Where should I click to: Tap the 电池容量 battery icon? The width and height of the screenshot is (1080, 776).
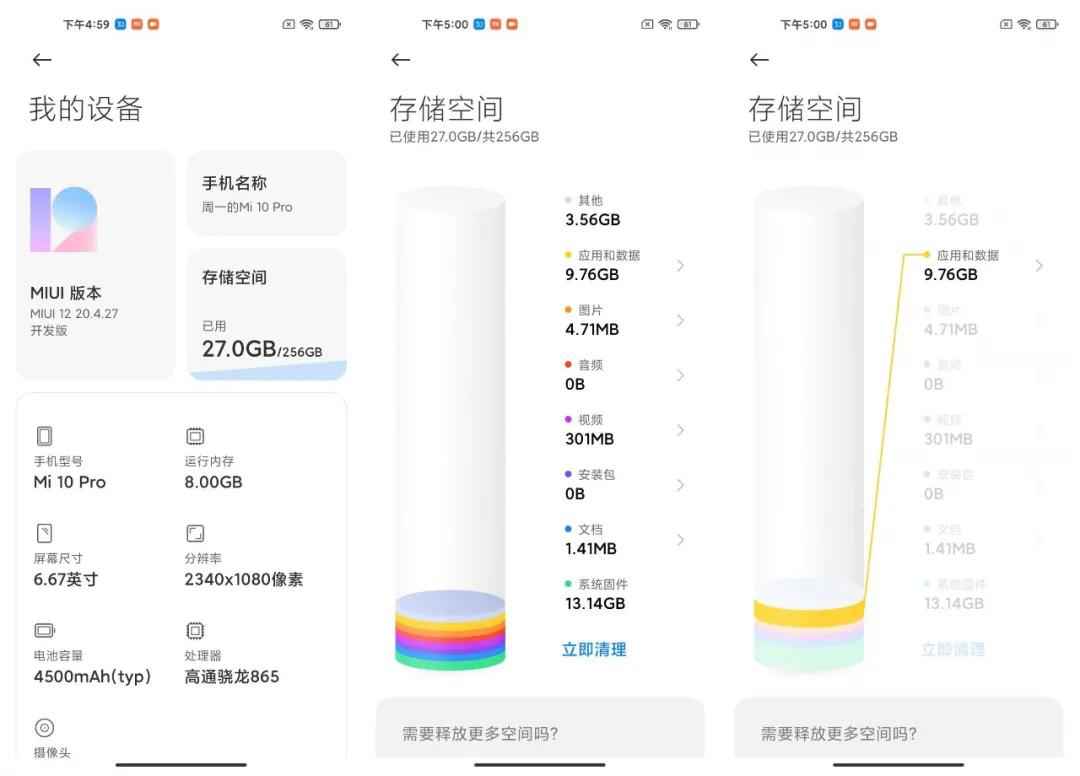pos(44,630)
